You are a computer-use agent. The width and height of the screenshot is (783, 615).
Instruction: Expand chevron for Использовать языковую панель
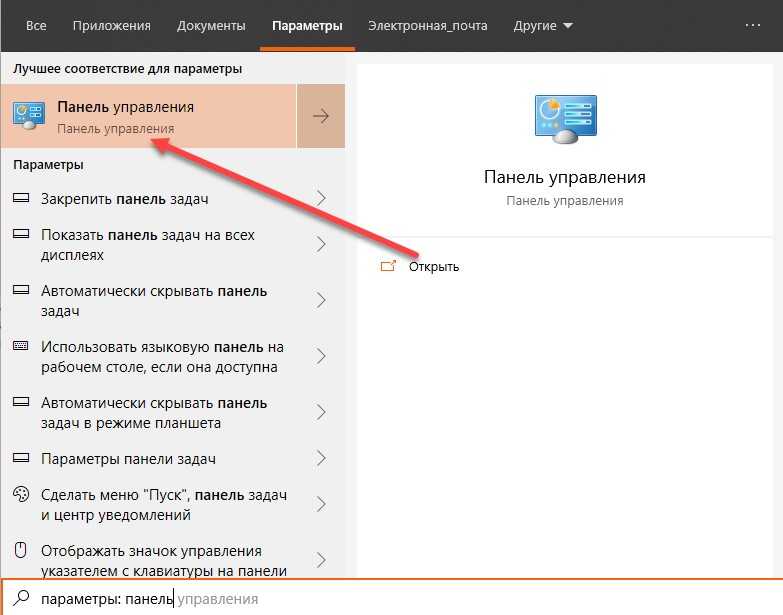tap(322, 356)
